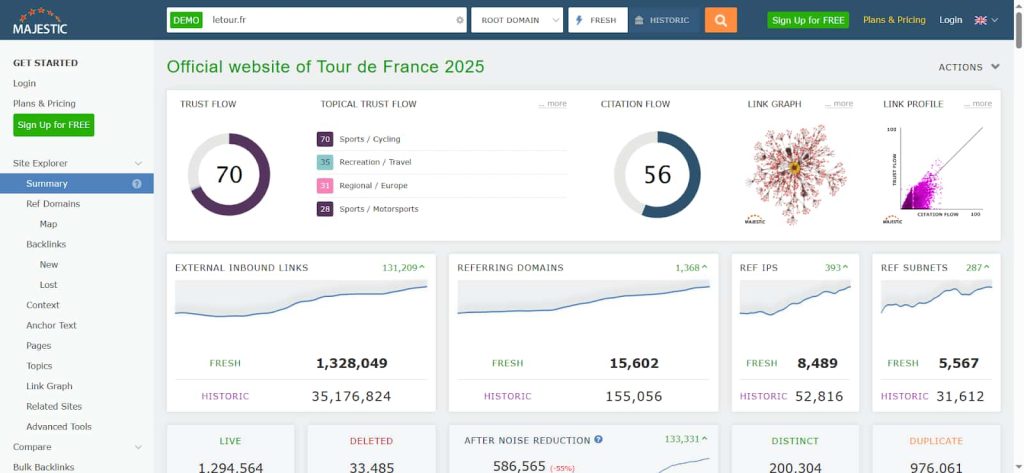Open Advanced Tools sidebar item

(x=59, y=427)
